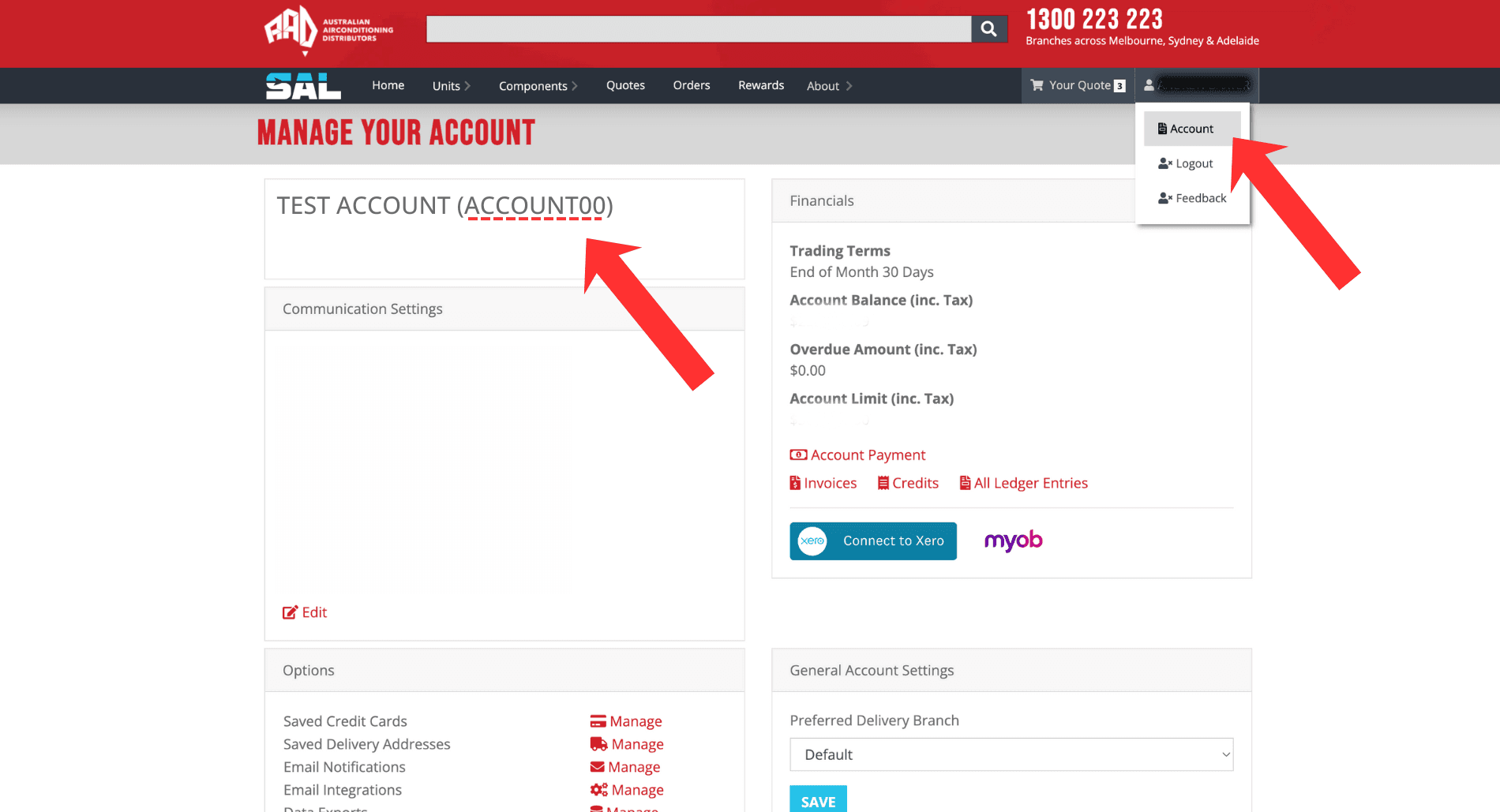Click inside the search input field
1500x812 pixels.
[x=699, y=28]
